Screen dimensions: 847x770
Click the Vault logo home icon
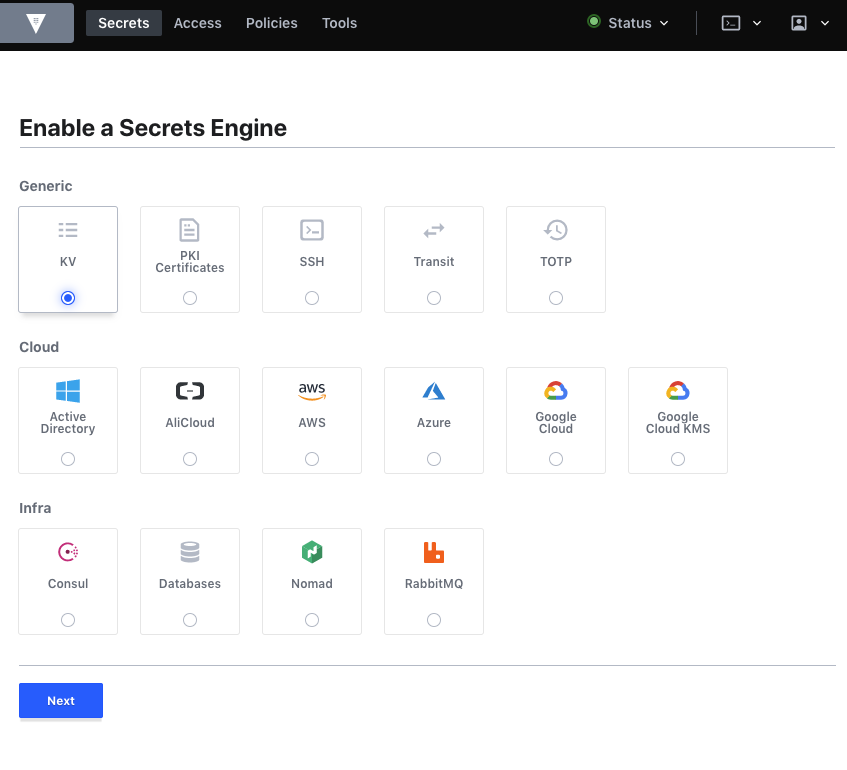tap(36, 23)
